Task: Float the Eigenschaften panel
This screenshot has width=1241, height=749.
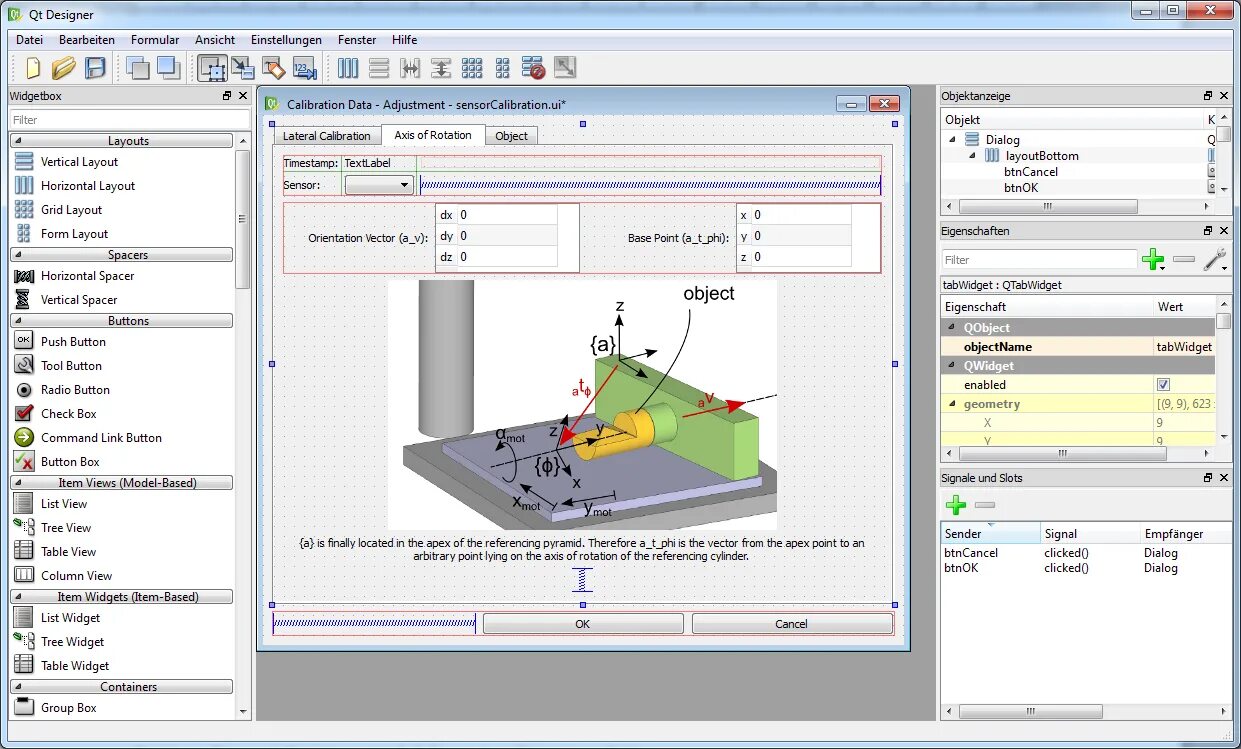Action: 1208,231
